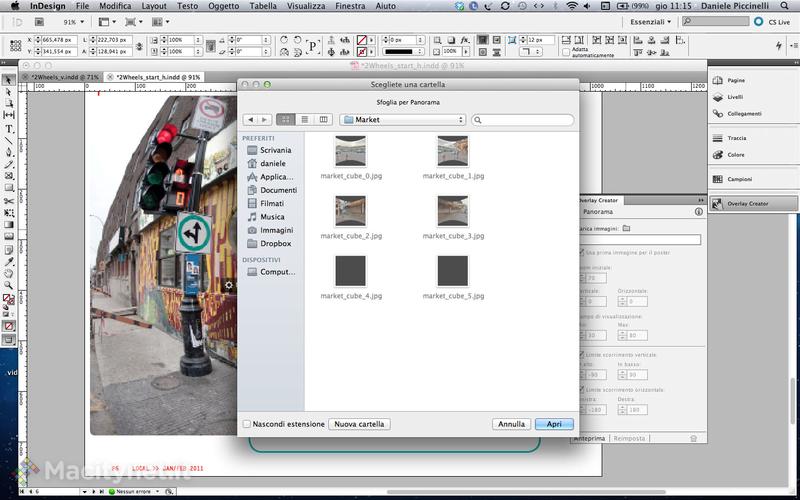
Task: Open the Pagine panel
Action: pos(736,79)
